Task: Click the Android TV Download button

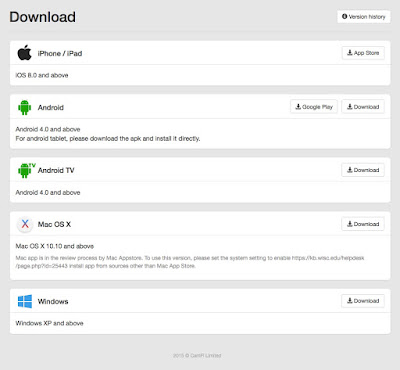Action: click(363, 170)
